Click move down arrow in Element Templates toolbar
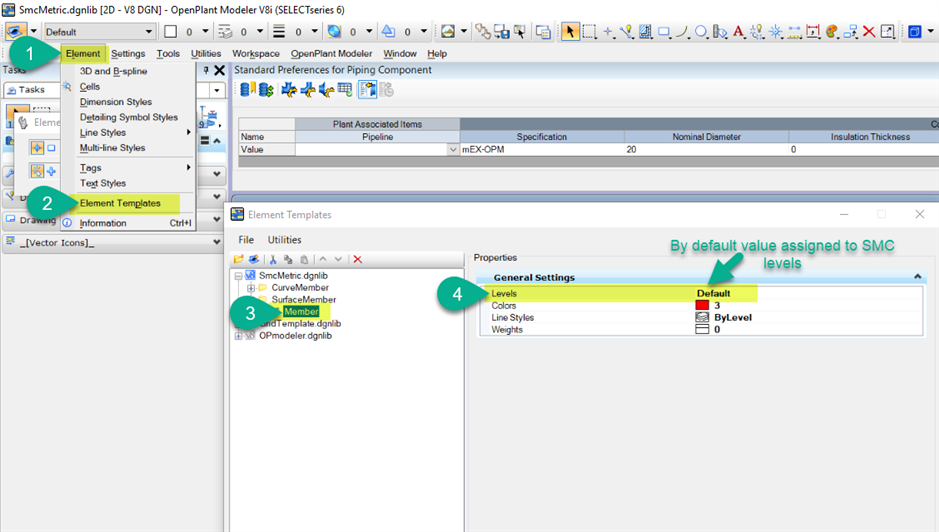 coord(338,259)
